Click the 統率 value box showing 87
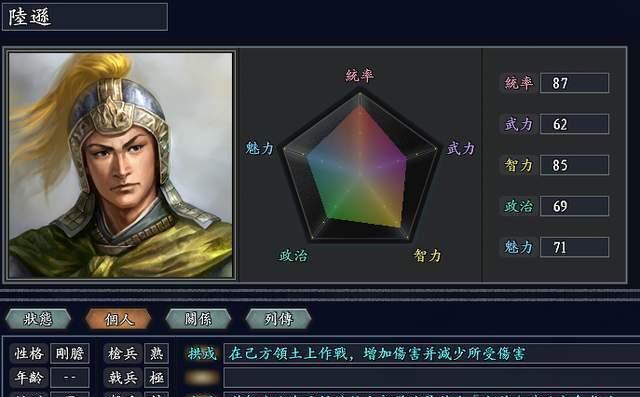This screenshot has width=640, height=397. tap(574, 83)
